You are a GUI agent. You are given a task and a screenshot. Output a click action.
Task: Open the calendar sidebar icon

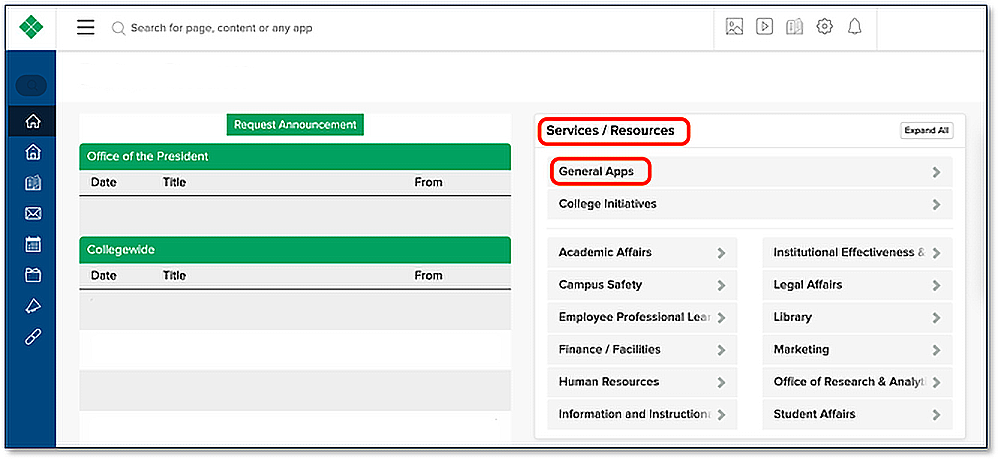tap(33, 244)
